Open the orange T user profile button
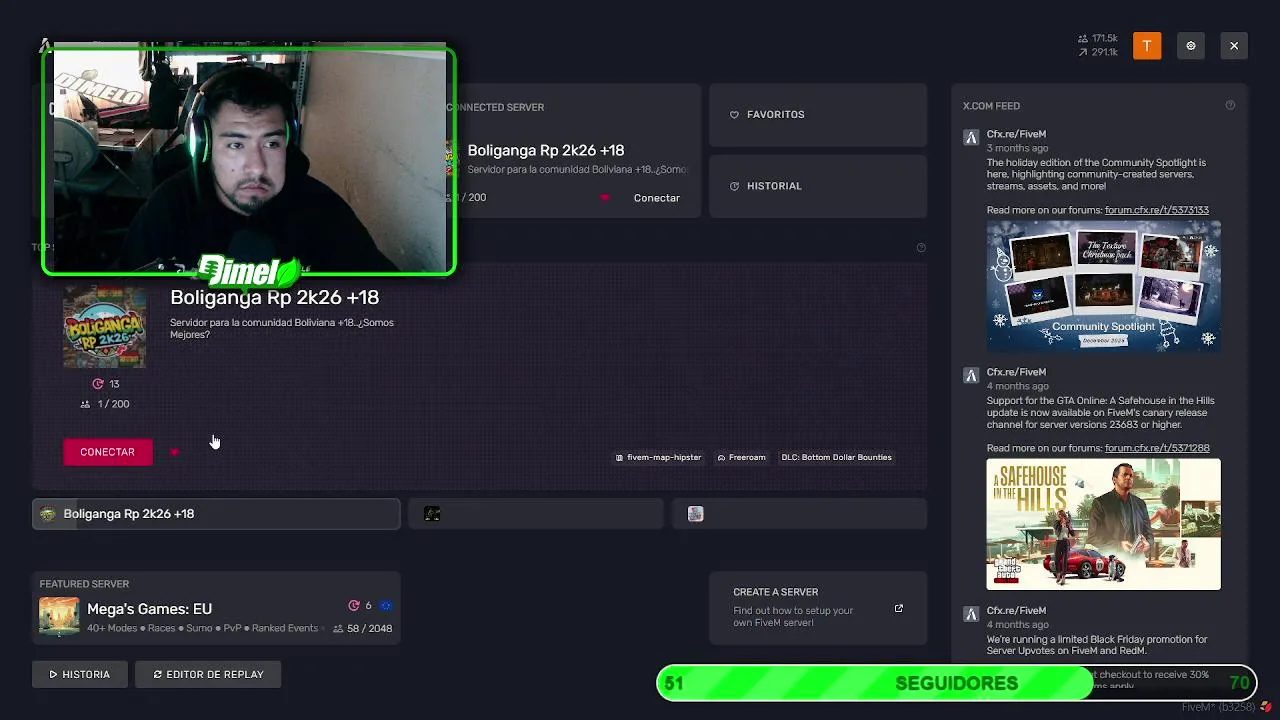Image resolution: width=1280 pixels, height=720 pixels. [1147, 45]
